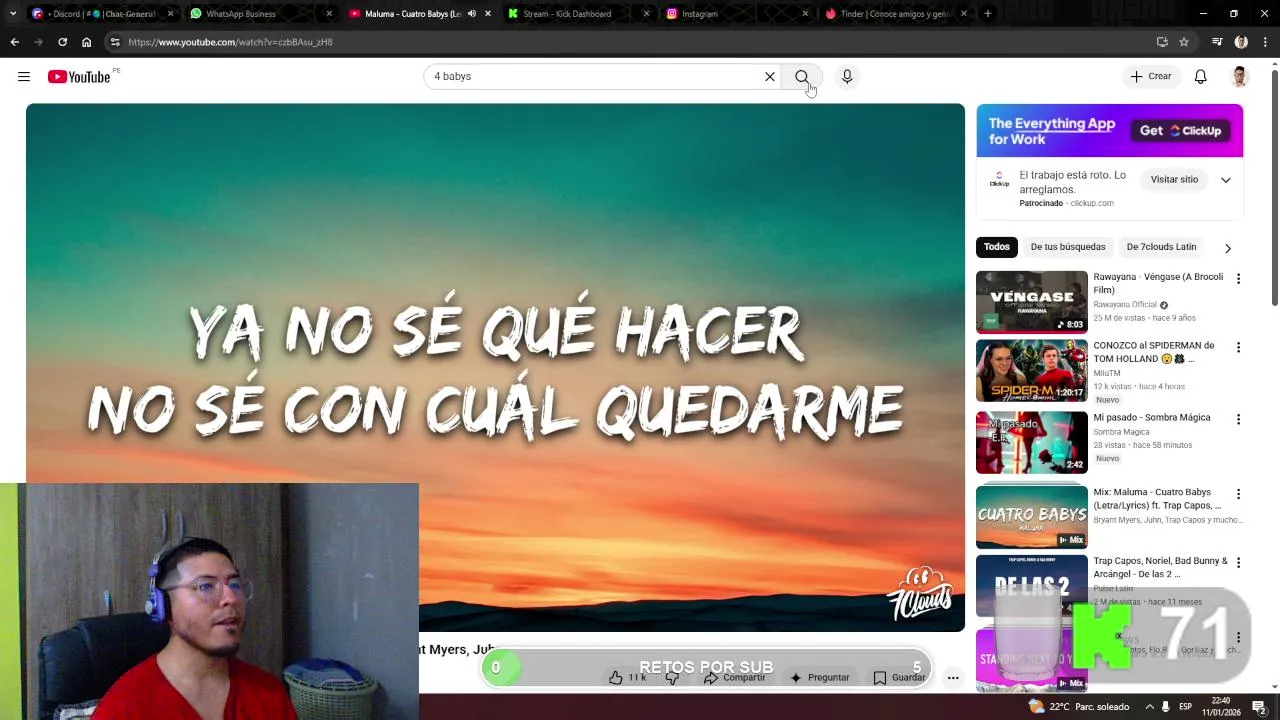Open the YouTube account avatar menu
1280x720 pixels.
1240,76
